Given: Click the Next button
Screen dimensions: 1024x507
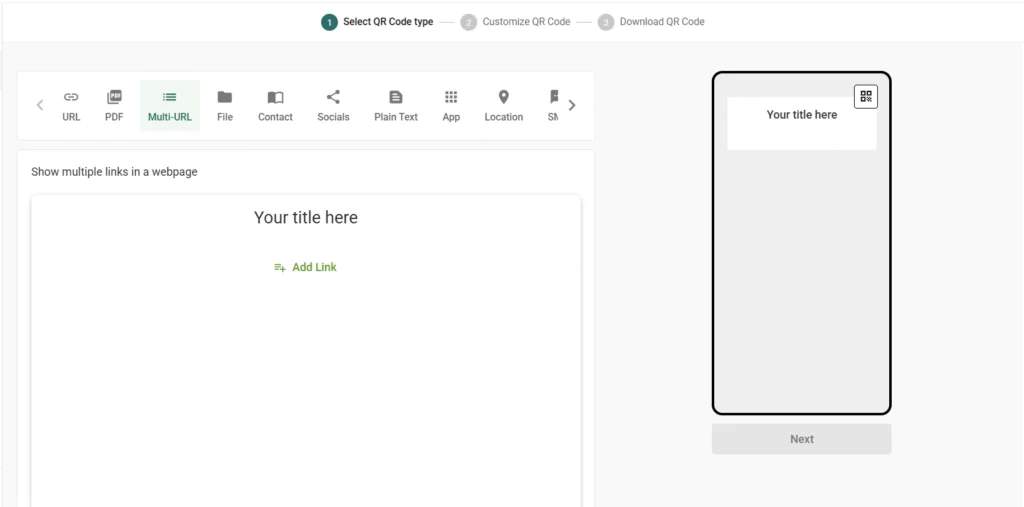Looking at the screenshot, I should pos(802,439).
